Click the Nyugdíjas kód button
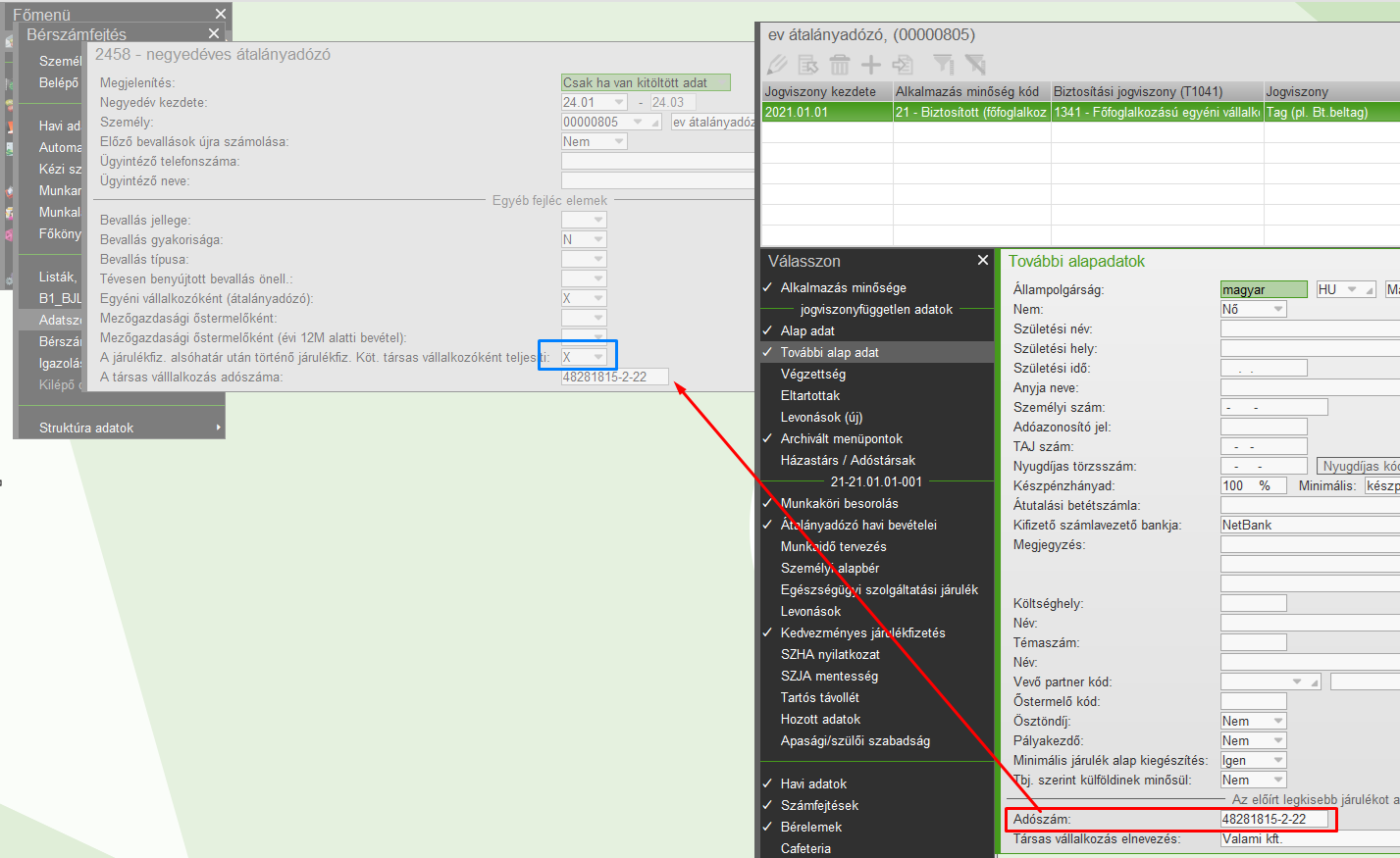1400x858 pixels. click(1360, 466)
